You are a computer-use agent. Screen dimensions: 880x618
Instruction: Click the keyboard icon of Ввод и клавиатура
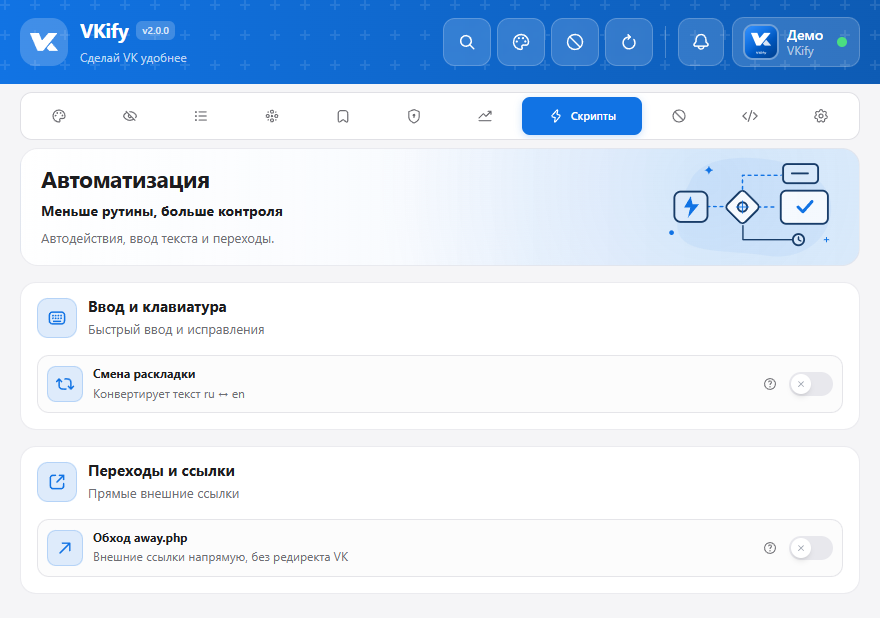point(57,318)
